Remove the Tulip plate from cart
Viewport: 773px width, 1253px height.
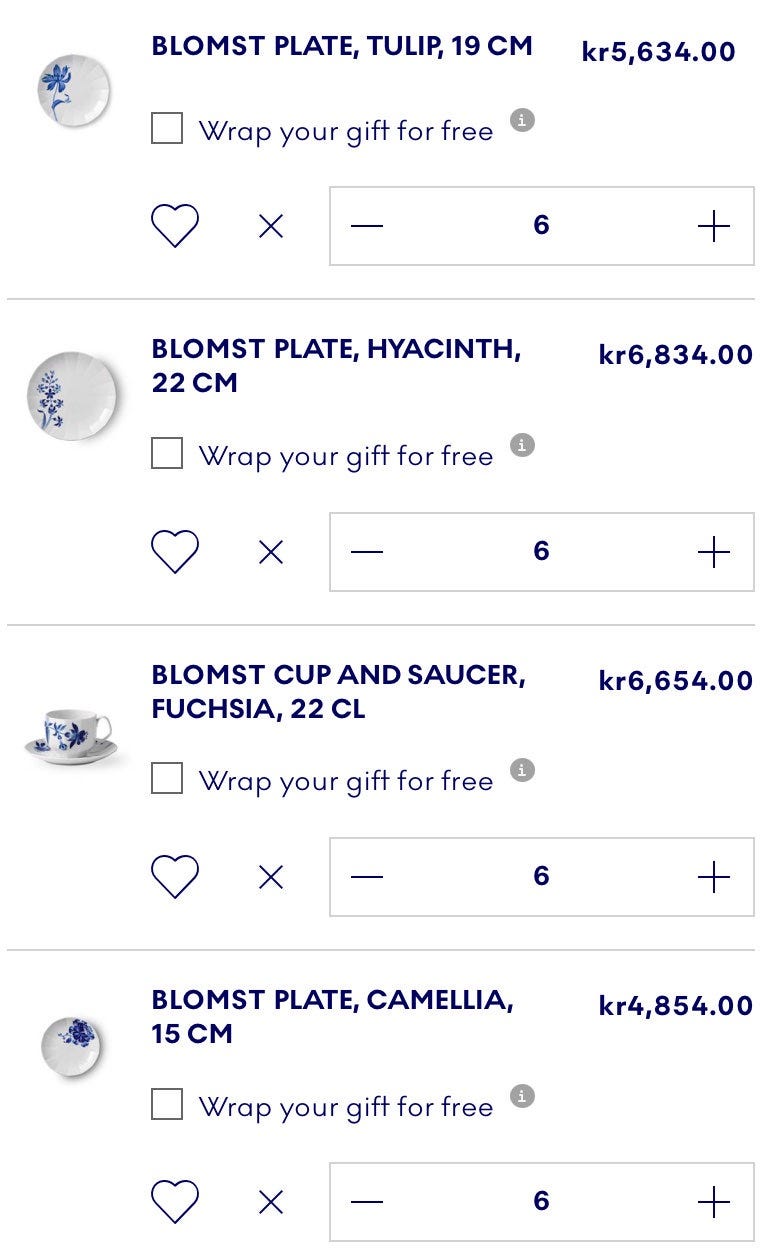pyautogui.click(x=271, y=227)
